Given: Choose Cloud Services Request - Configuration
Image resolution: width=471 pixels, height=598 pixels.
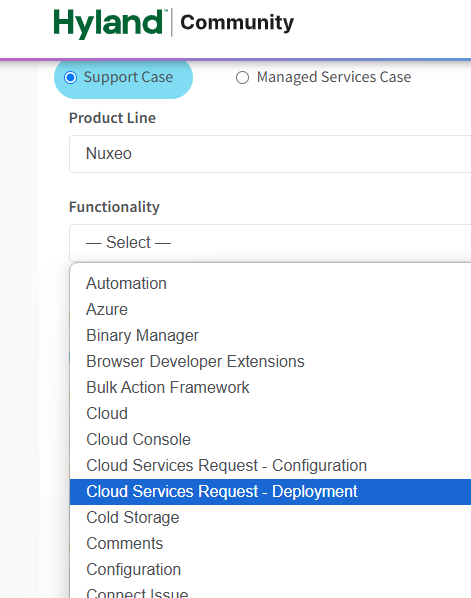Looking at the screenshot, I should (x=270, y=465).
